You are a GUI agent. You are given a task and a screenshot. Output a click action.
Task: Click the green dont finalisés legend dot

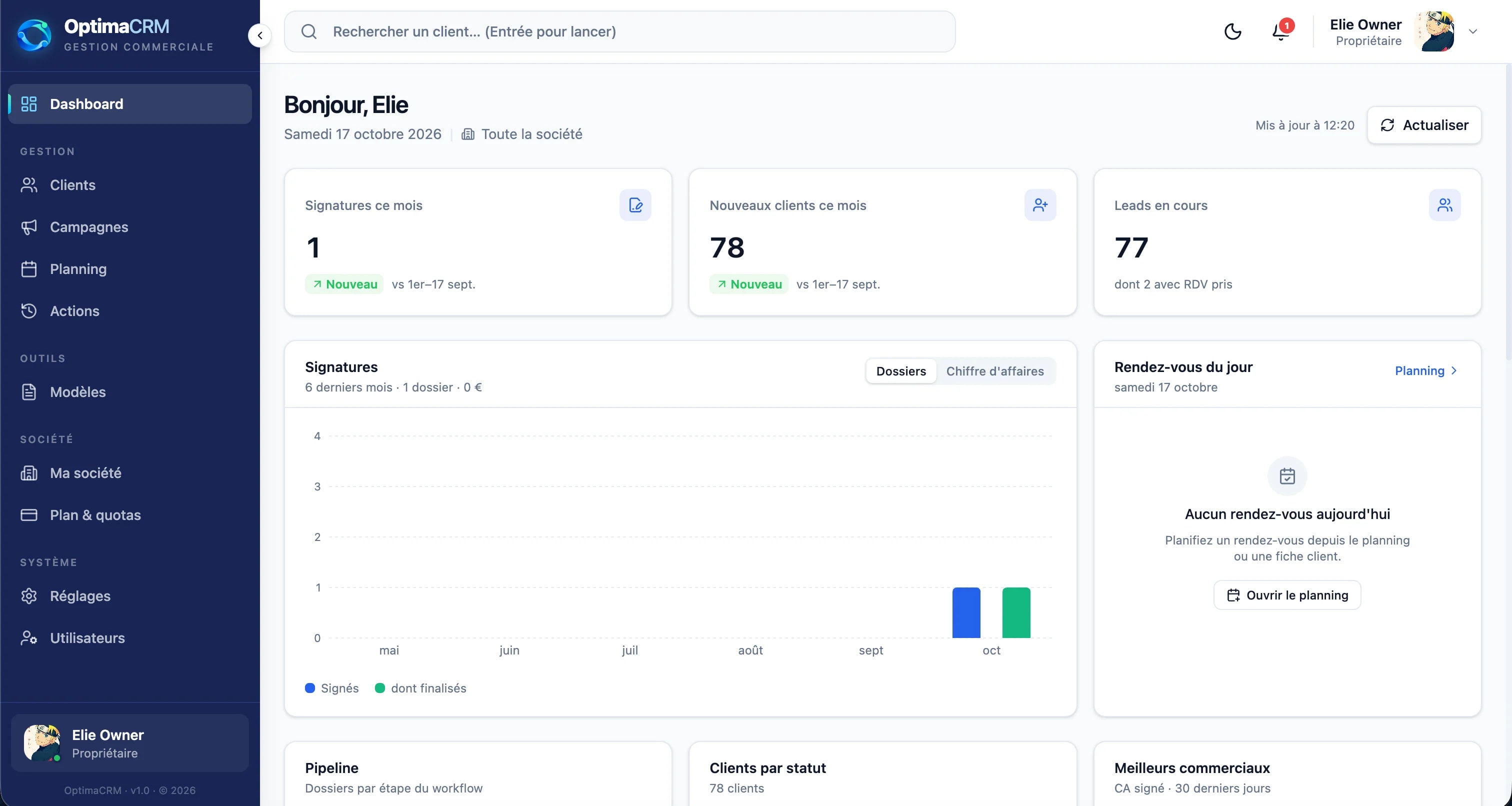click(x=380, y=688)
